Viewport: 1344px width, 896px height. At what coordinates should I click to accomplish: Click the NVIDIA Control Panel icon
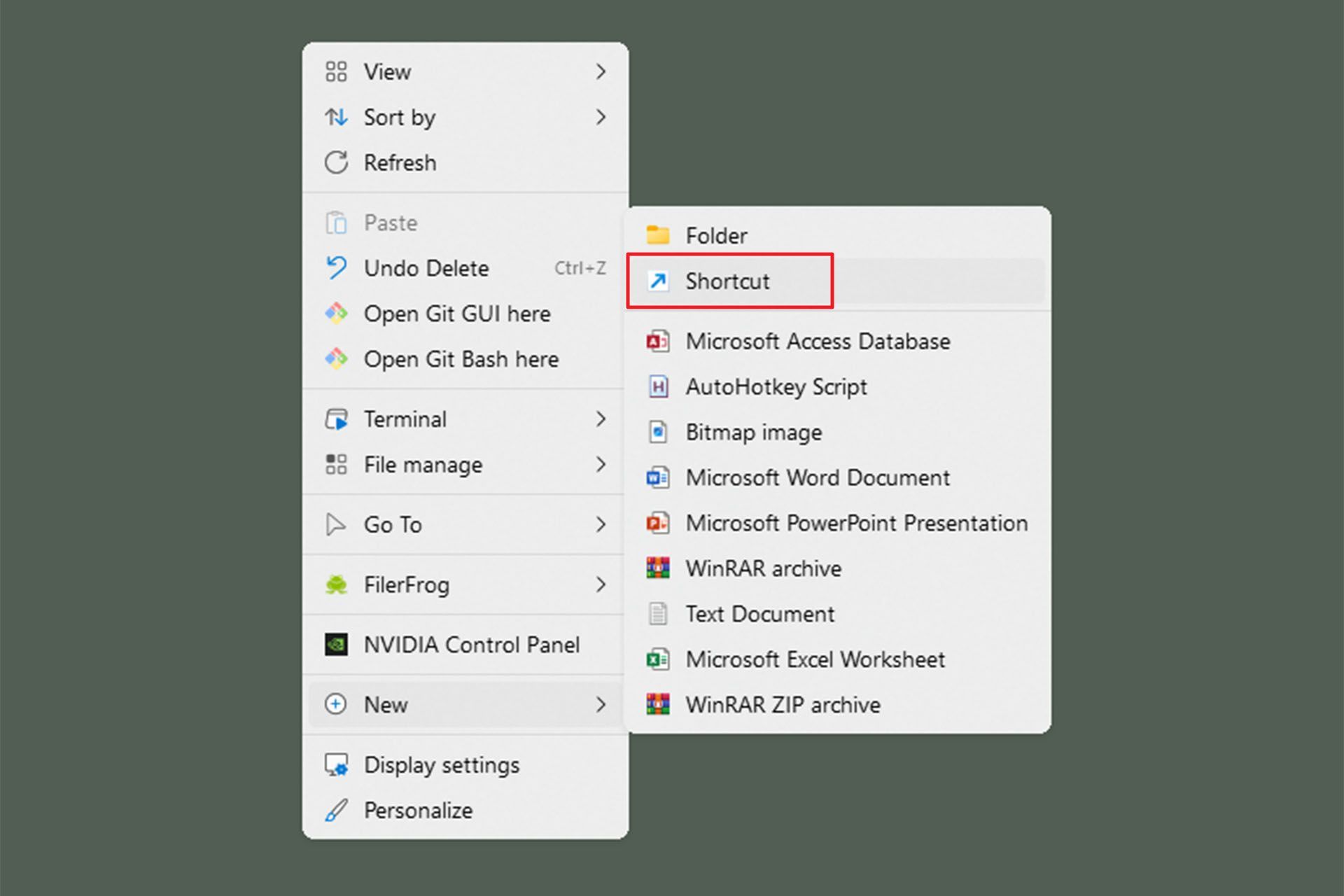pos(336,645)
